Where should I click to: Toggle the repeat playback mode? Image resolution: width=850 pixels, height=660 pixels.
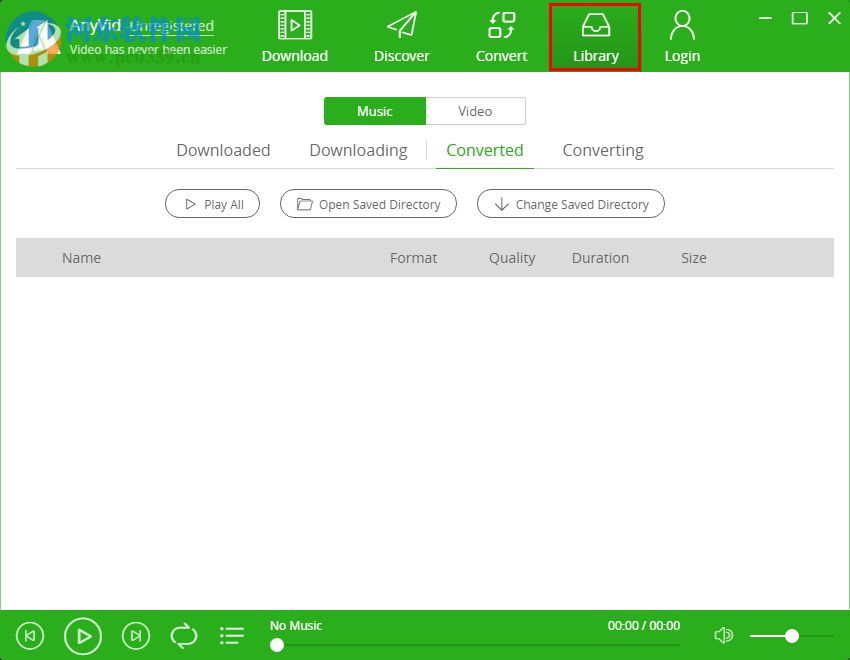[x=183, y=635]
